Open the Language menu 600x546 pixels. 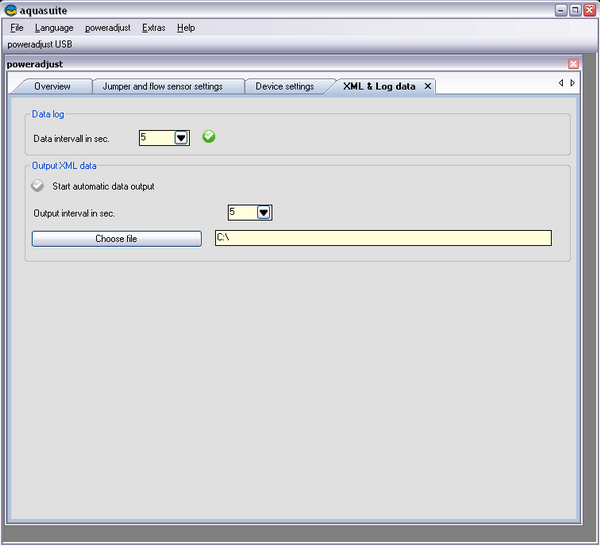coord(54,28)
